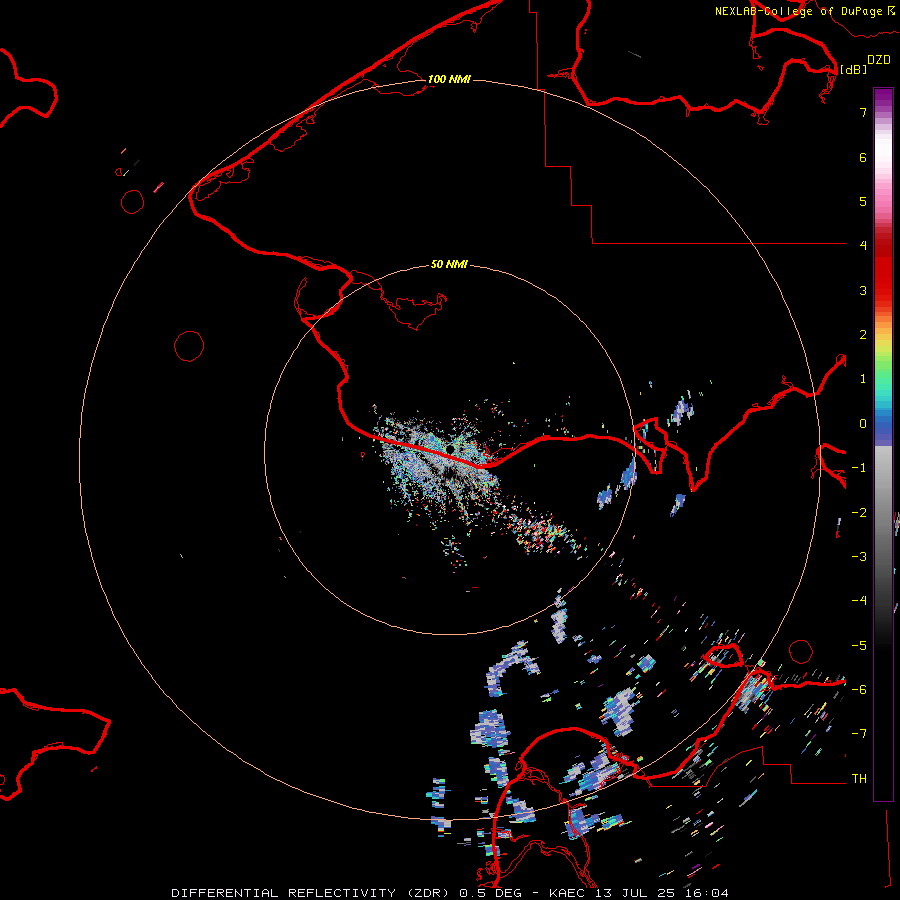Click the 5 value on the color scale
Image resolution: width=900 pixels, height=900 pixels.
(863, 201)
